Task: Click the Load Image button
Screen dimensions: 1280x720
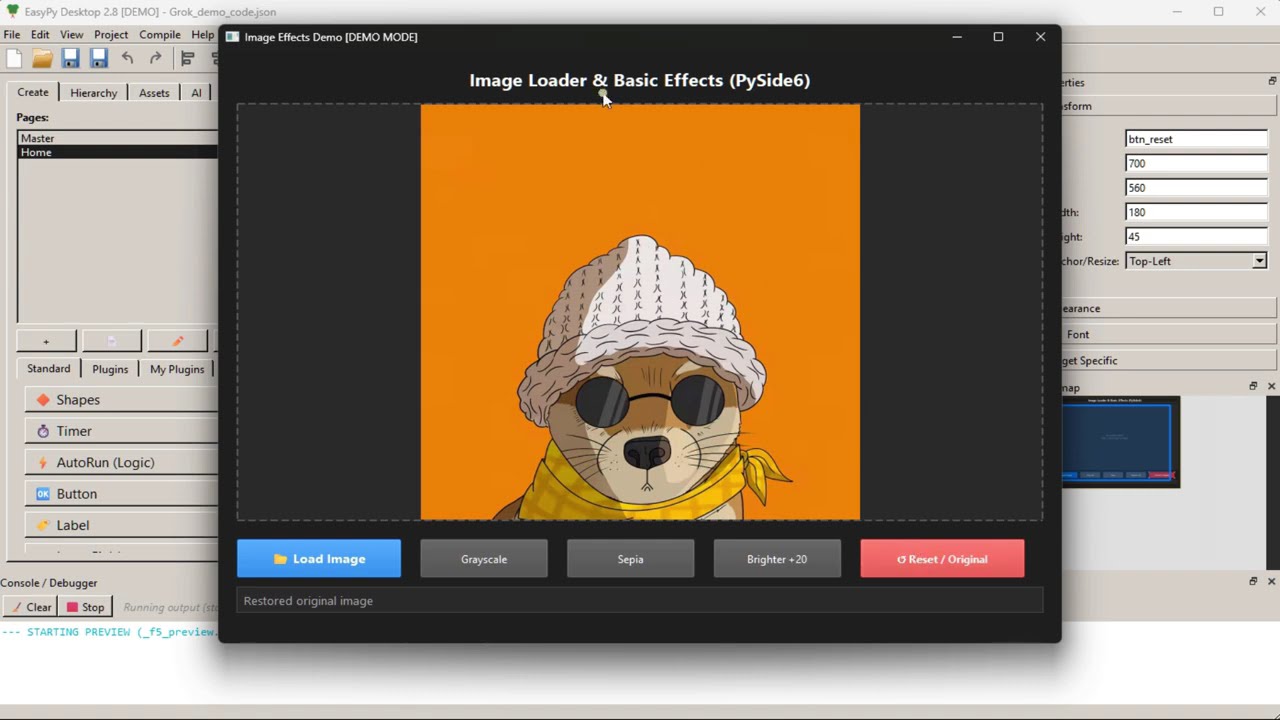Action: tap(319, 559)
